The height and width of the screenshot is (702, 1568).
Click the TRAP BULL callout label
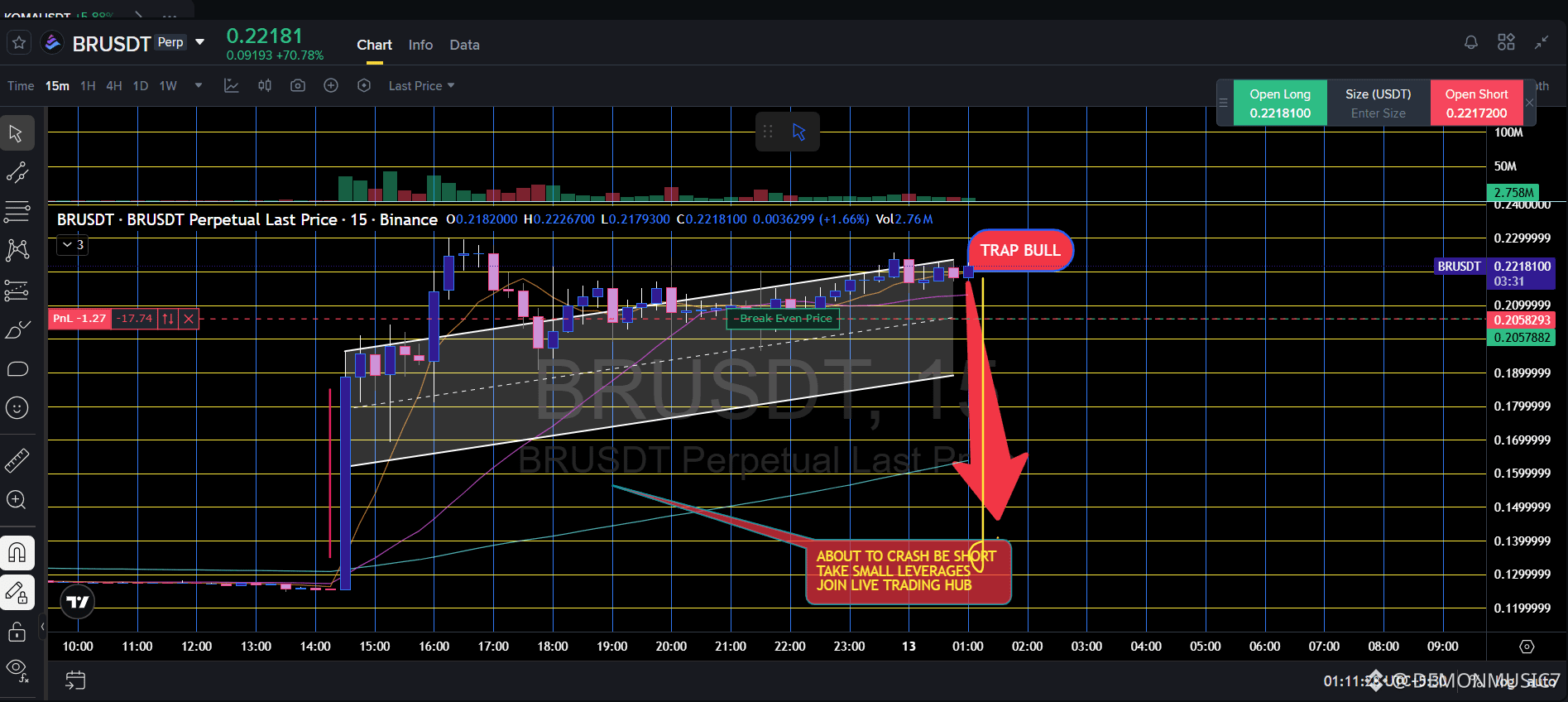1020,250
